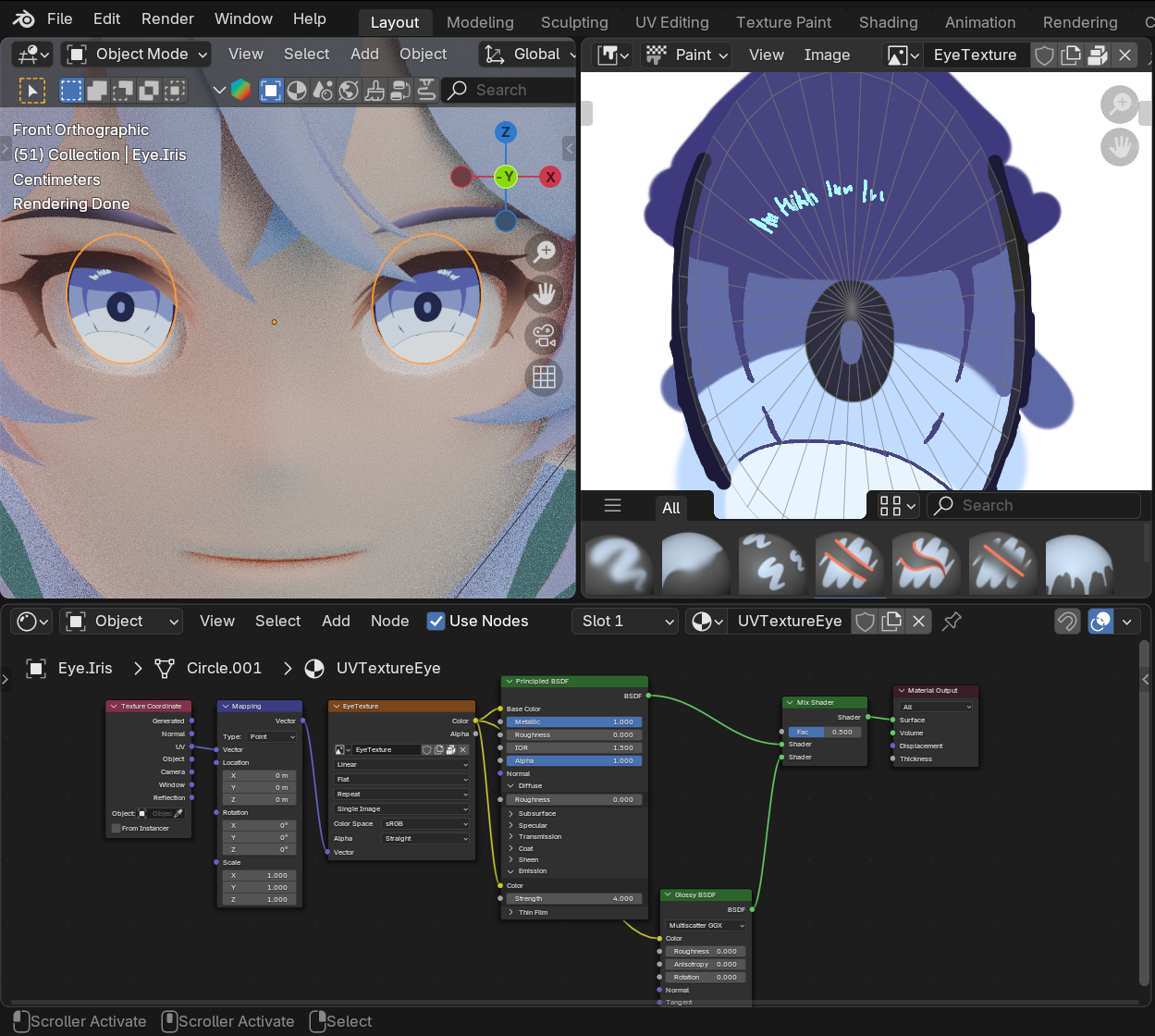
Task: Click Circle.001 in node editor breadcrumb
Action: [224, 668]
